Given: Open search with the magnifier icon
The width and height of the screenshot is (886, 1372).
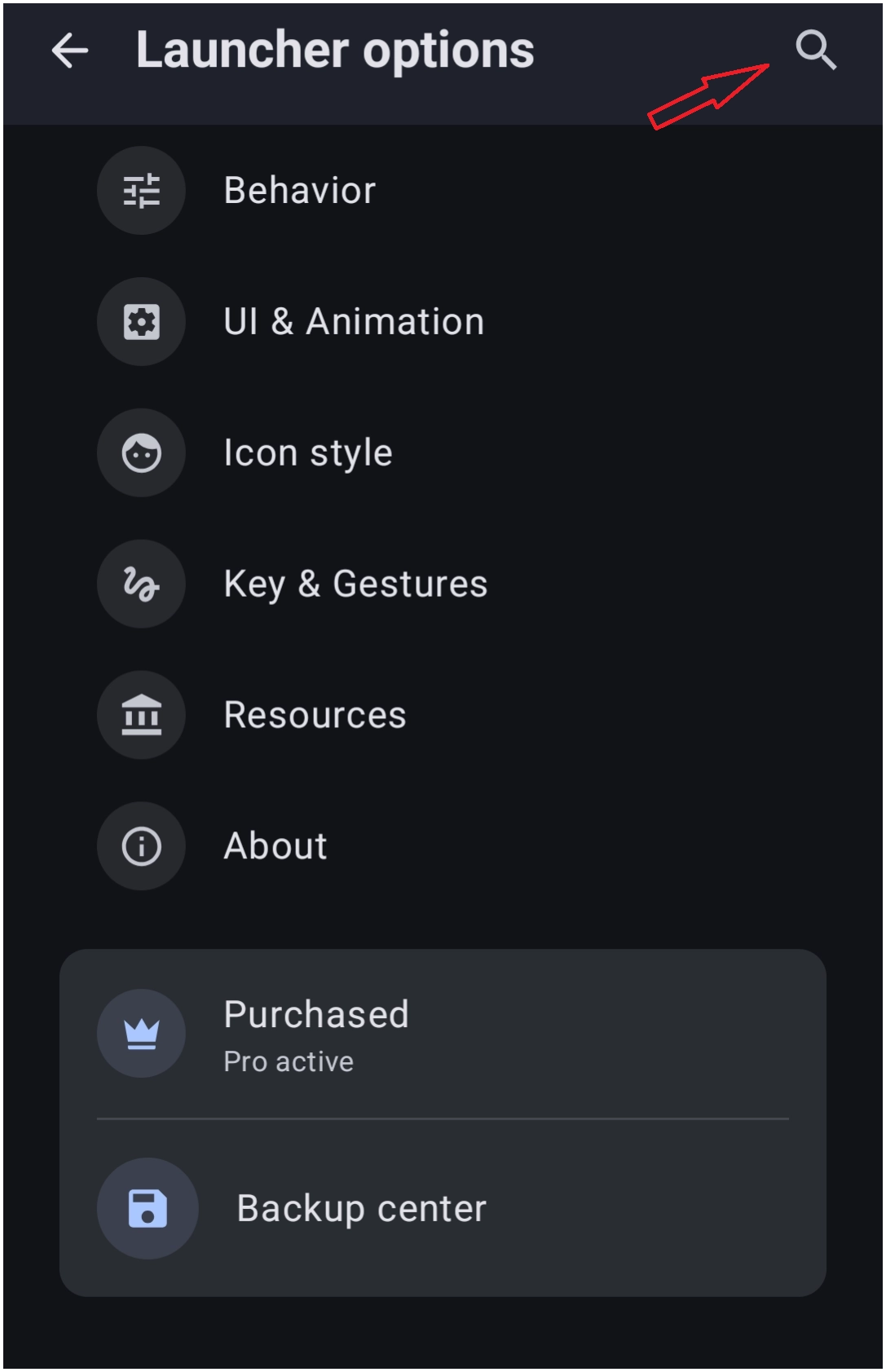Looking at the screenshot, I should 816,51.
